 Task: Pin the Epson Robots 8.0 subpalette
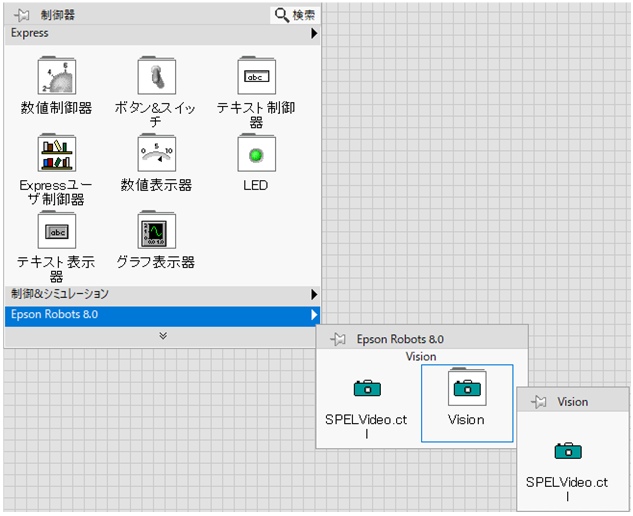338,339
